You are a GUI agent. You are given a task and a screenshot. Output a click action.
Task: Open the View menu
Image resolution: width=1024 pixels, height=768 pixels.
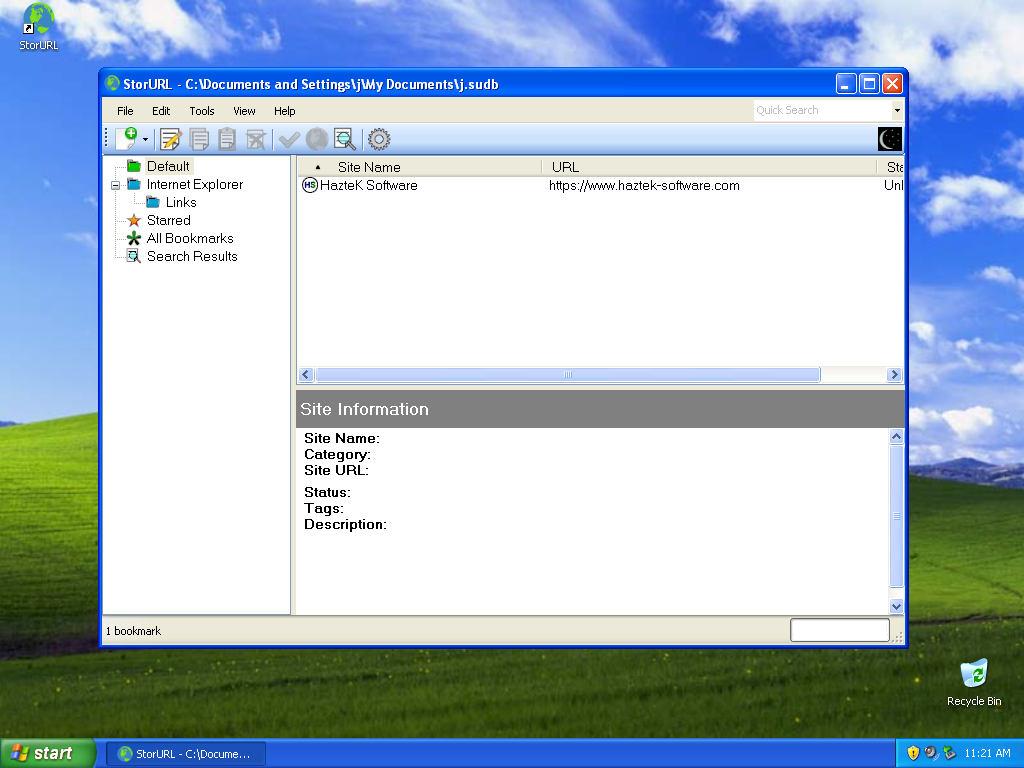244,111
